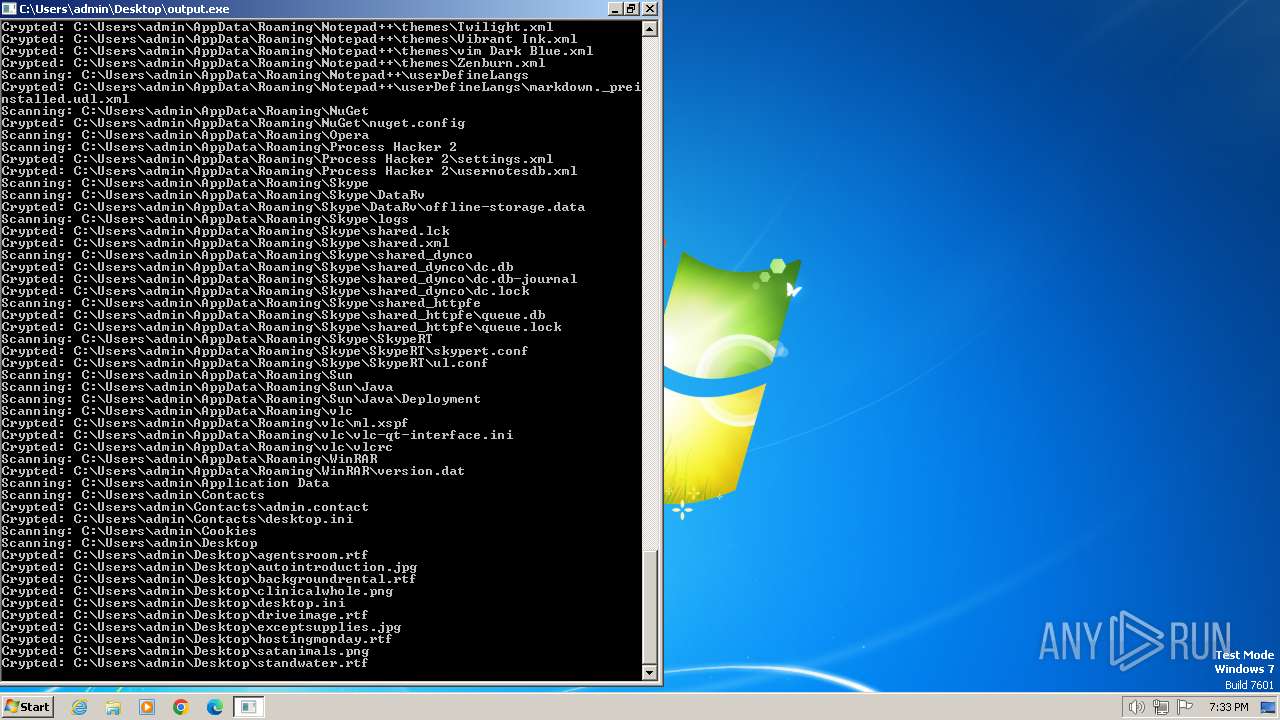Click the console scrollbar down arrow

point(650,673)
